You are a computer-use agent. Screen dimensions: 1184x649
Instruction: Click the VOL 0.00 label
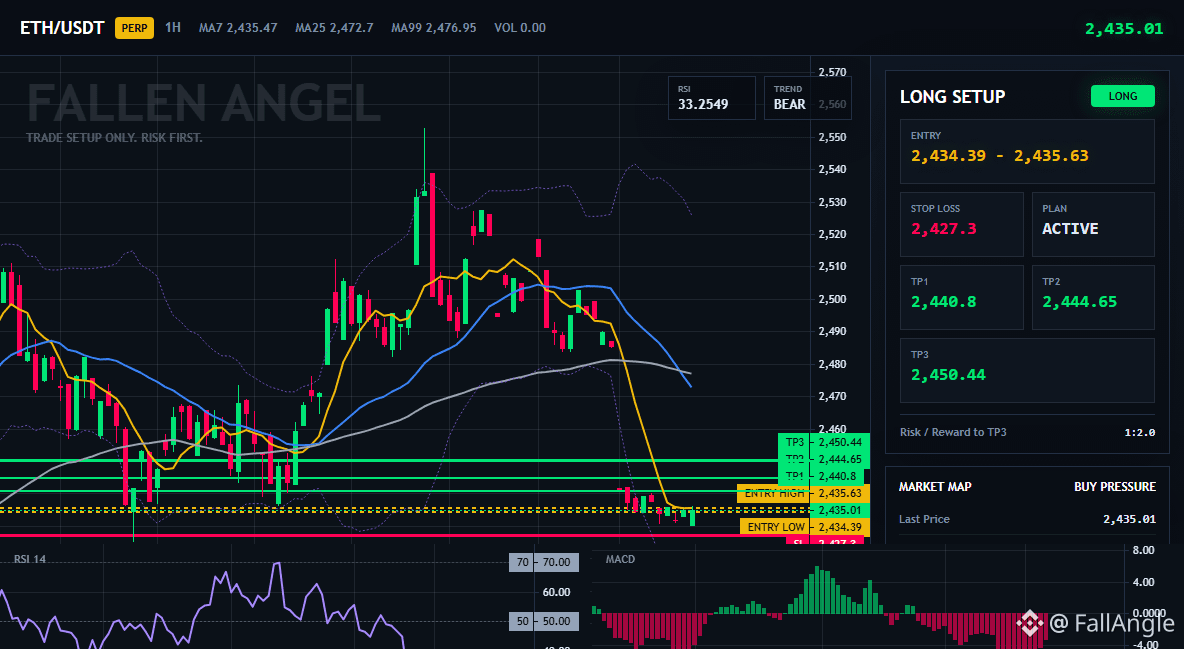click(520, 28)
